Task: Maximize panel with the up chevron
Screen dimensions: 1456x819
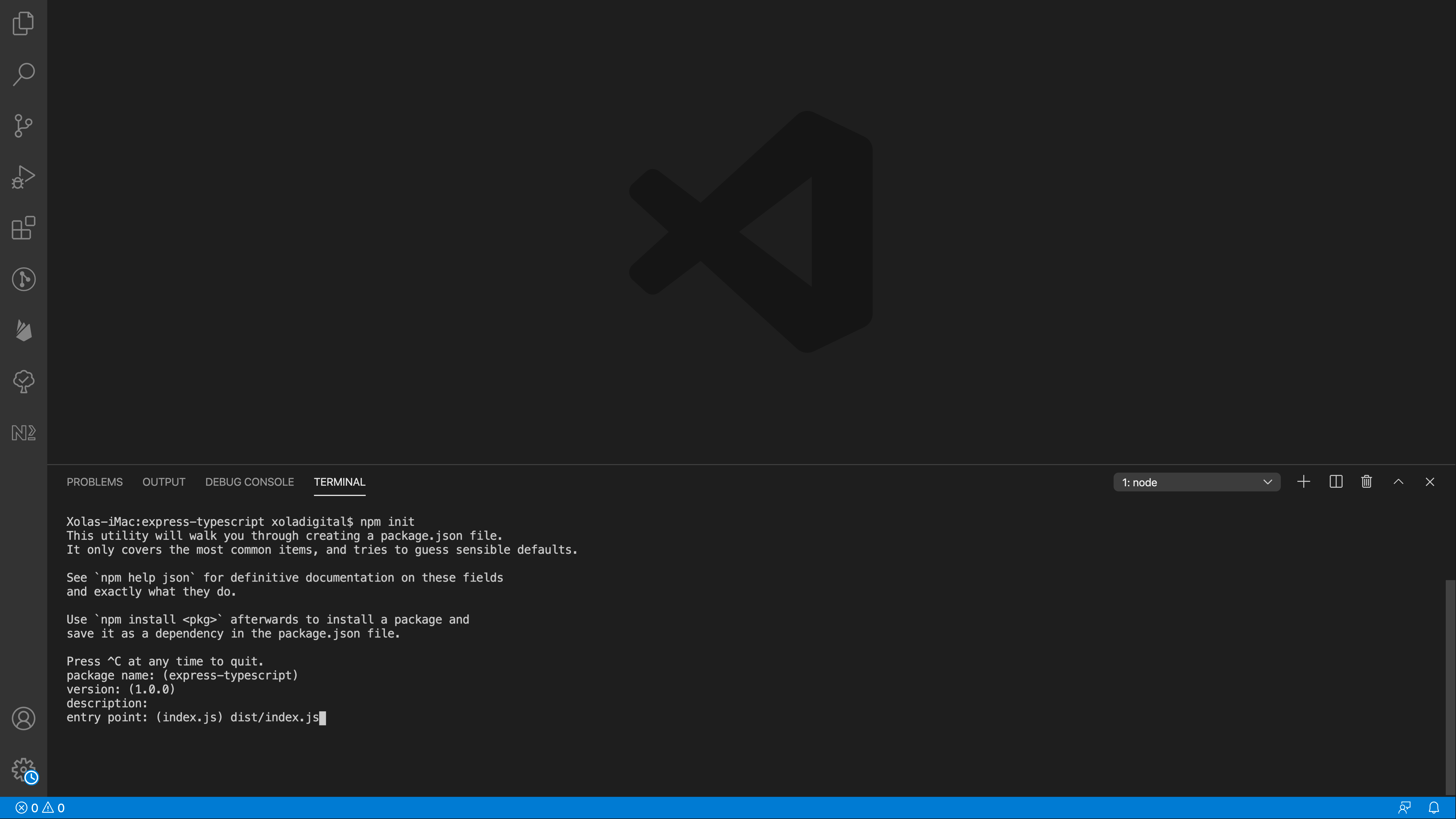Action: [1398, 481]
